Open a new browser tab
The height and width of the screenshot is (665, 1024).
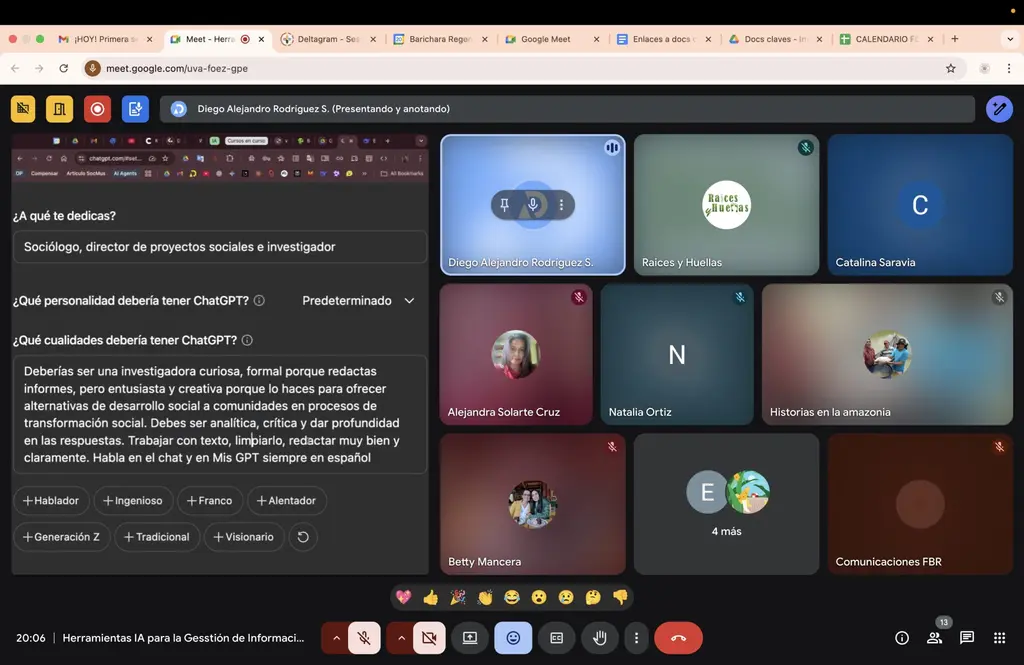coord(955,39)
